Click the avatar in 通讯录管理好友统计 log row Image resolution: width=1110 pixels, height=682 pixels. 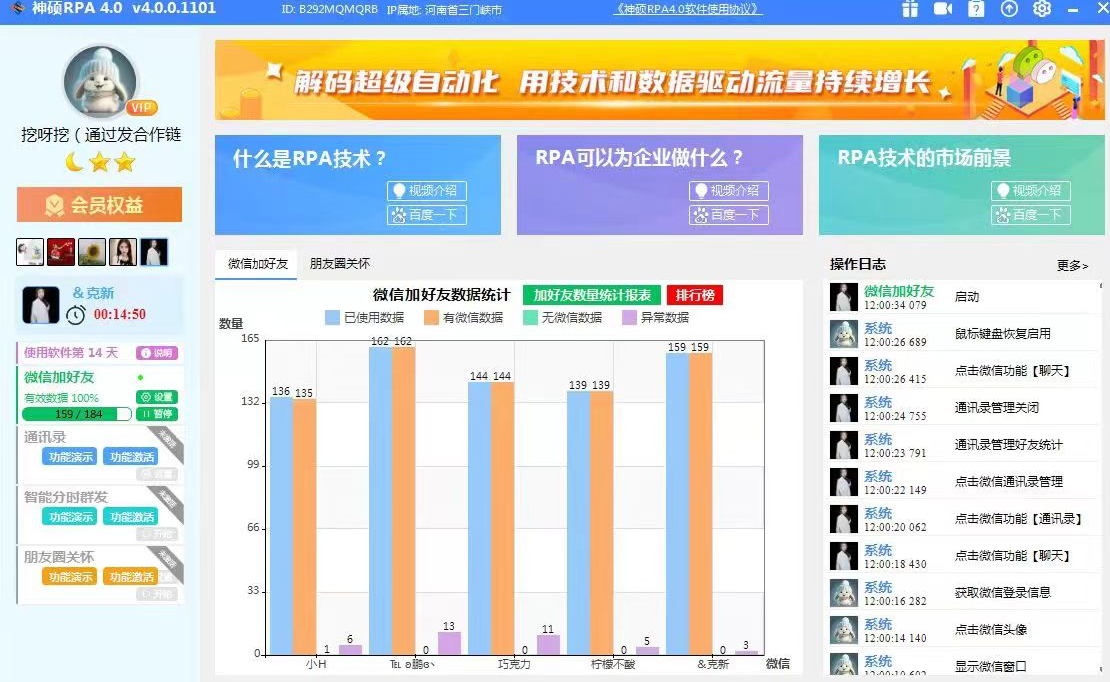coord(844,445)
